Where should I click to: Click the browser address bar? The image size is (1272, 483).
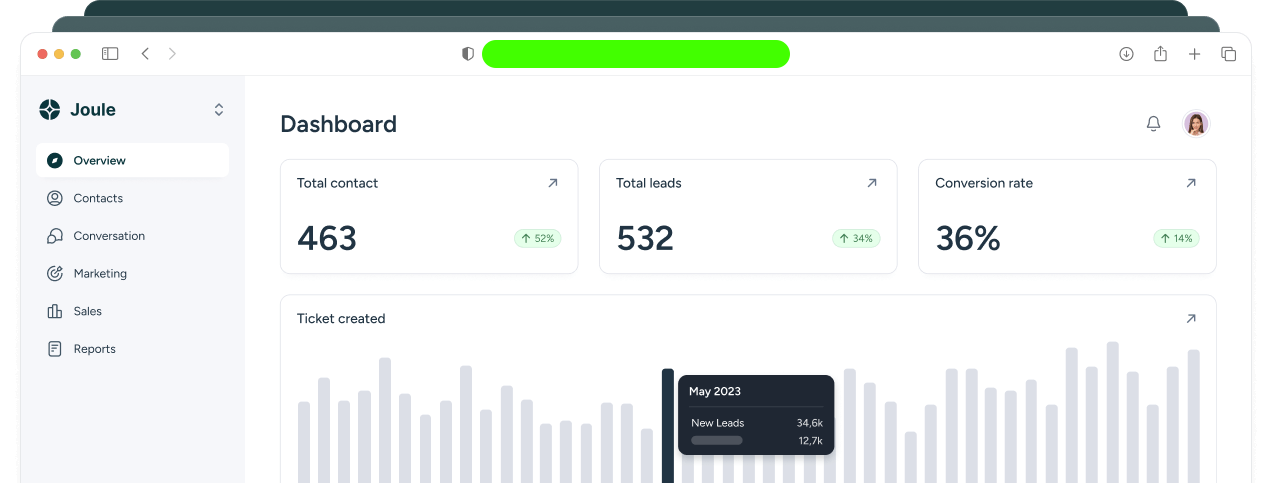pyautogui.click(x=636, y=54)
